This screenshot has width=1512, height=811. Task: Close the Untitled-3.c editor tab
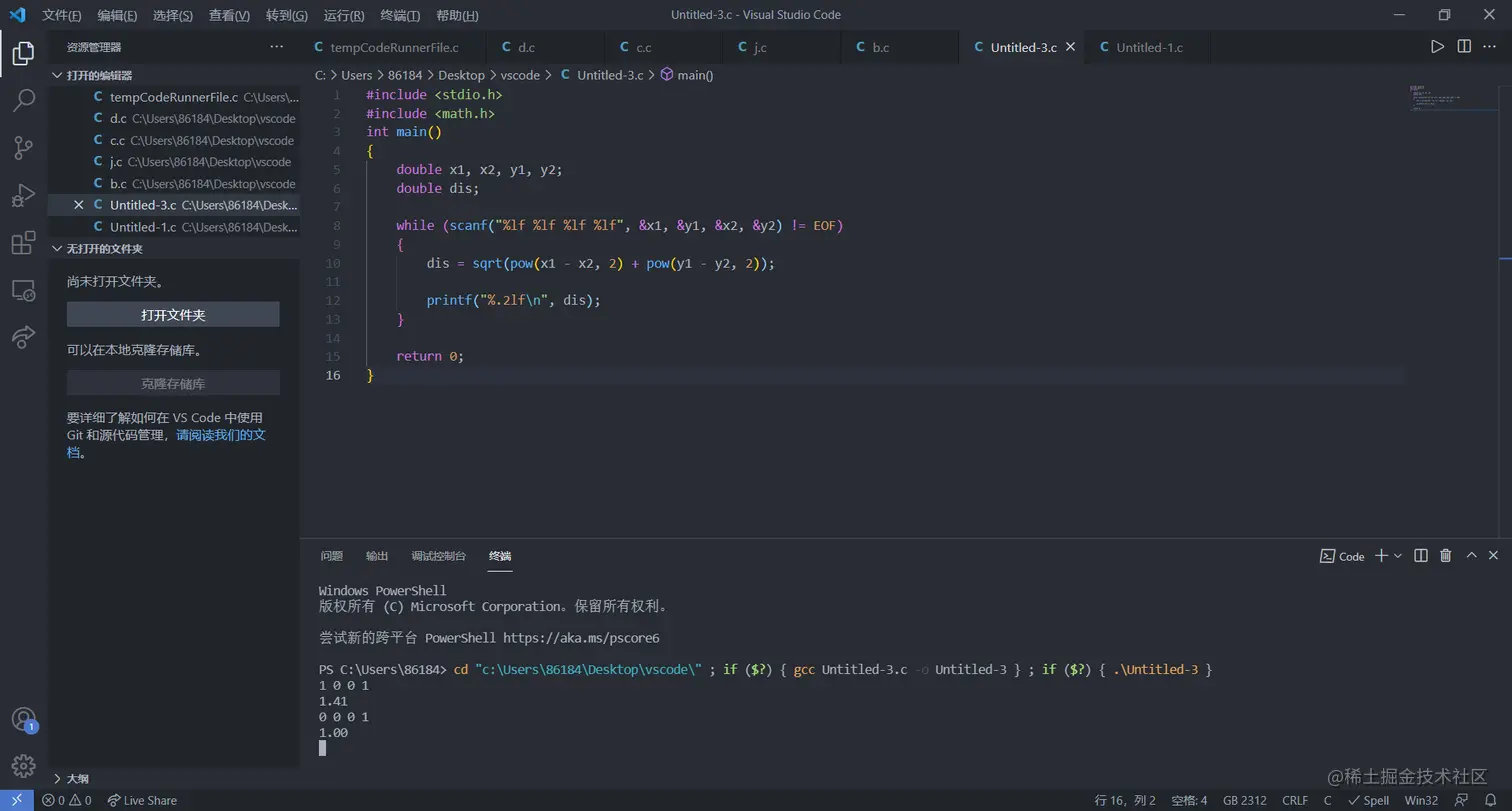click(1071, 47)
